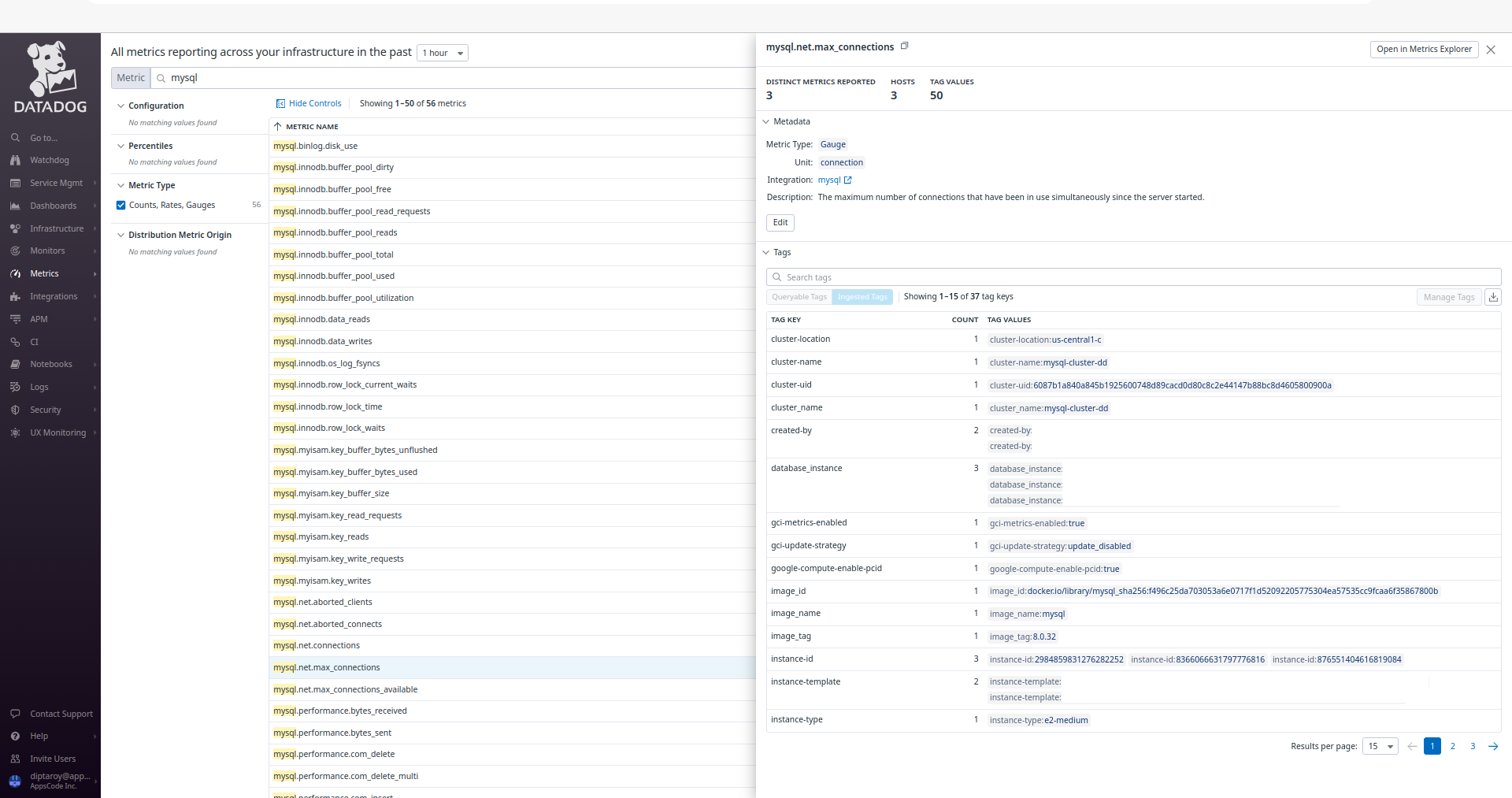Open the 1 hour time range dropdown

442,53
